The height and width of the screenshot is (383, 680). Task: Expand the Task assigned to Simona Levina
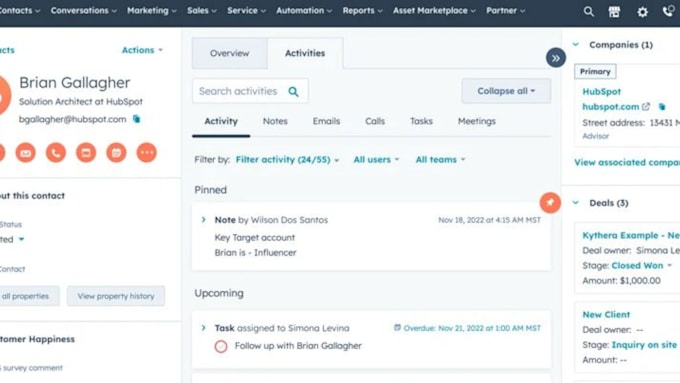tap(203, 327)
